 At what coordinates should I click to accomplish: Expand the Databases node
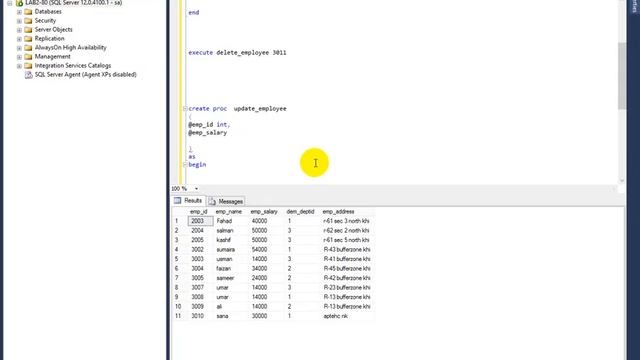point(19,12)
